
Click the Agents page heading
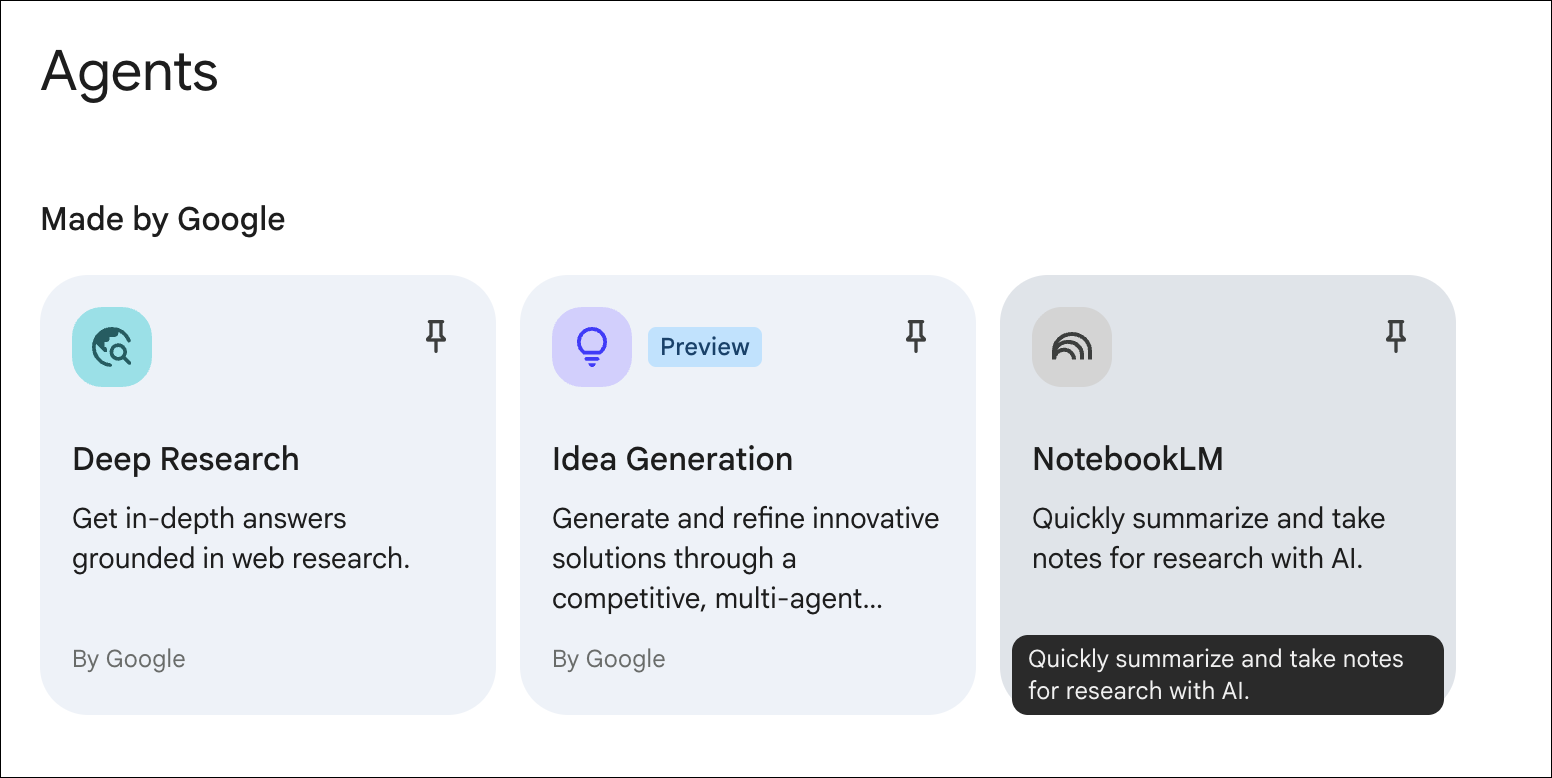click(x=130, y=73)
